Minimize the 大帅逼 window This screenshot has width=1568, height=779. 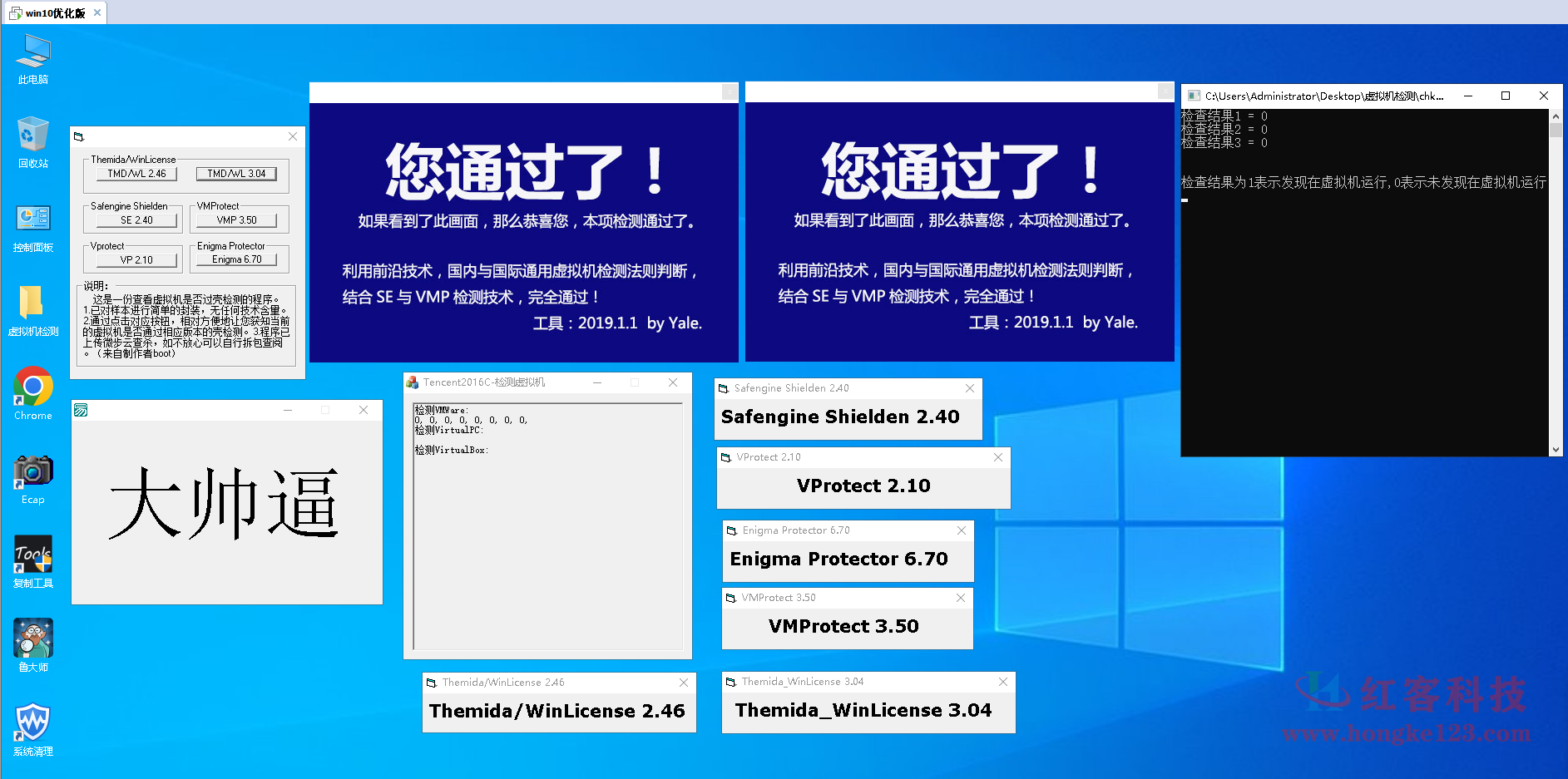click(x=288, y=410)
